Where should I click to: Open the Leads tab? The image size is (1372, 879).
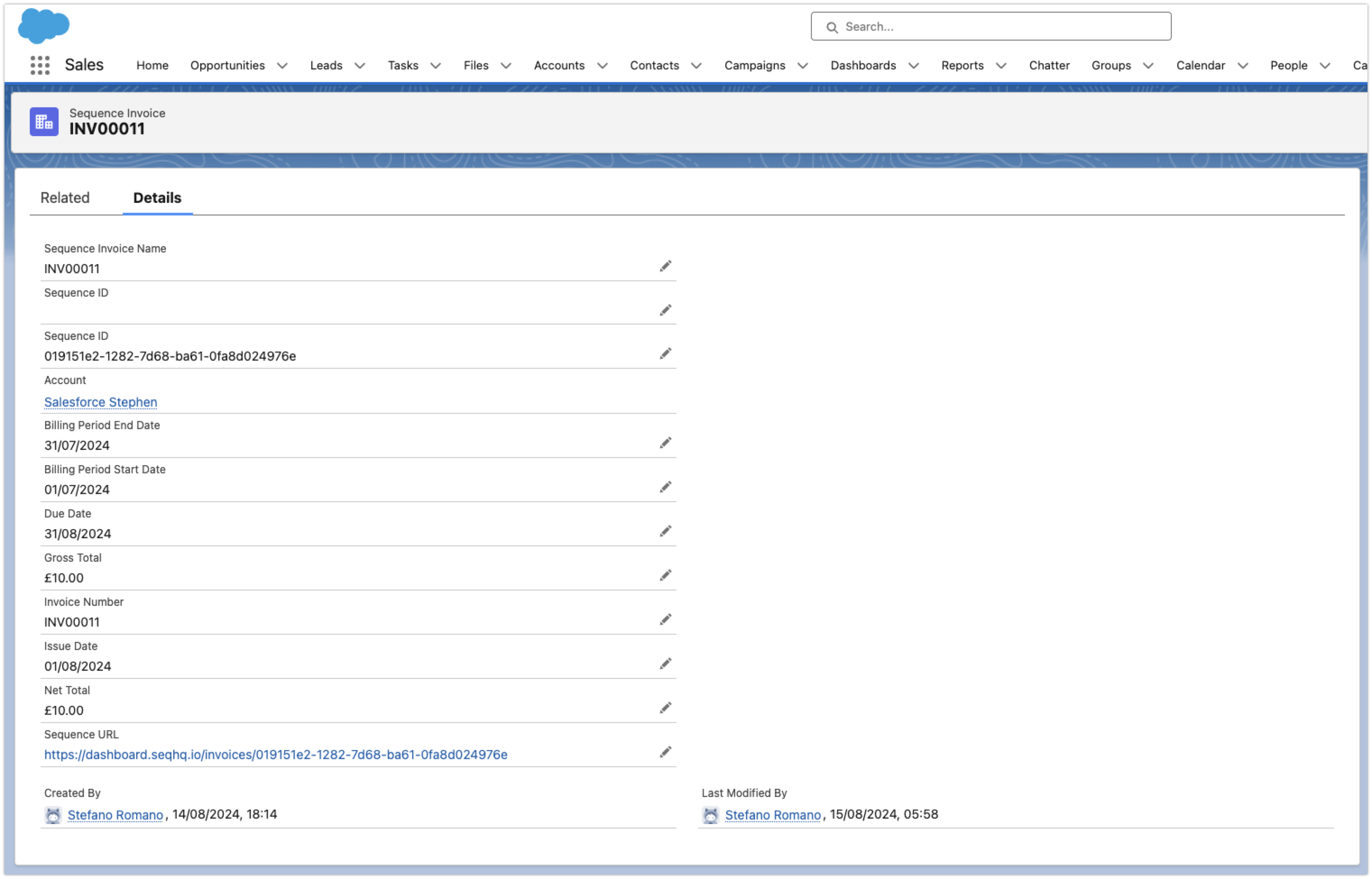pos(326,65)
